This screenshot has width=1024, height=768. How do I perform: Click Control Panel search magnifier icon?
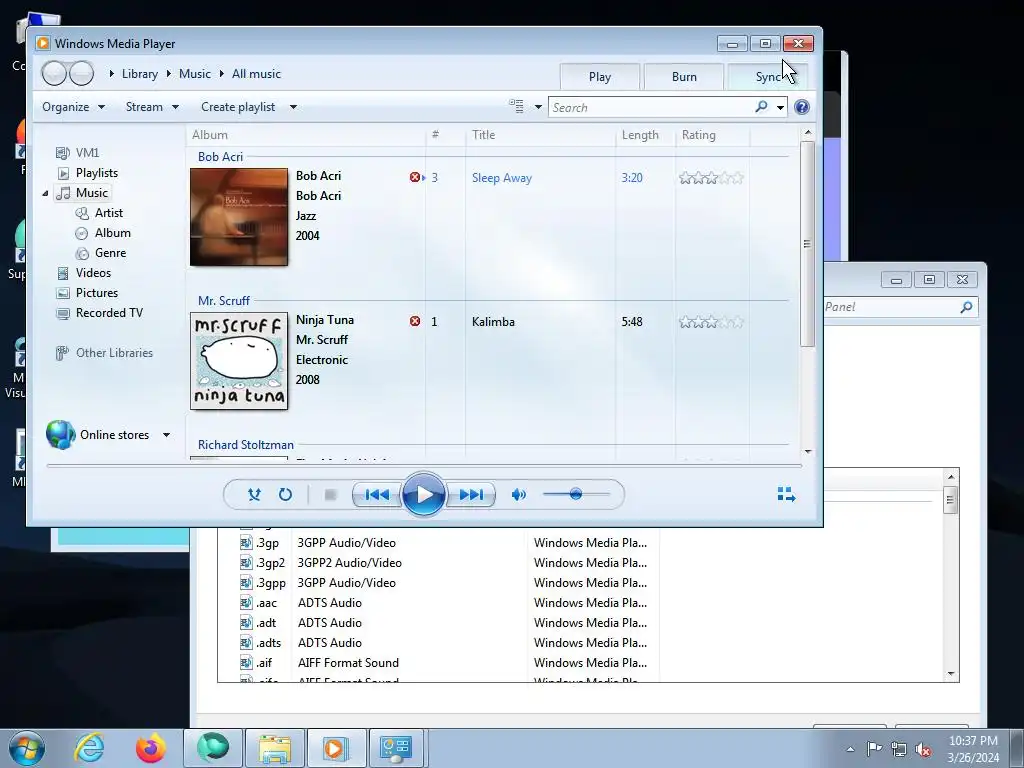[x=966, y=307]
